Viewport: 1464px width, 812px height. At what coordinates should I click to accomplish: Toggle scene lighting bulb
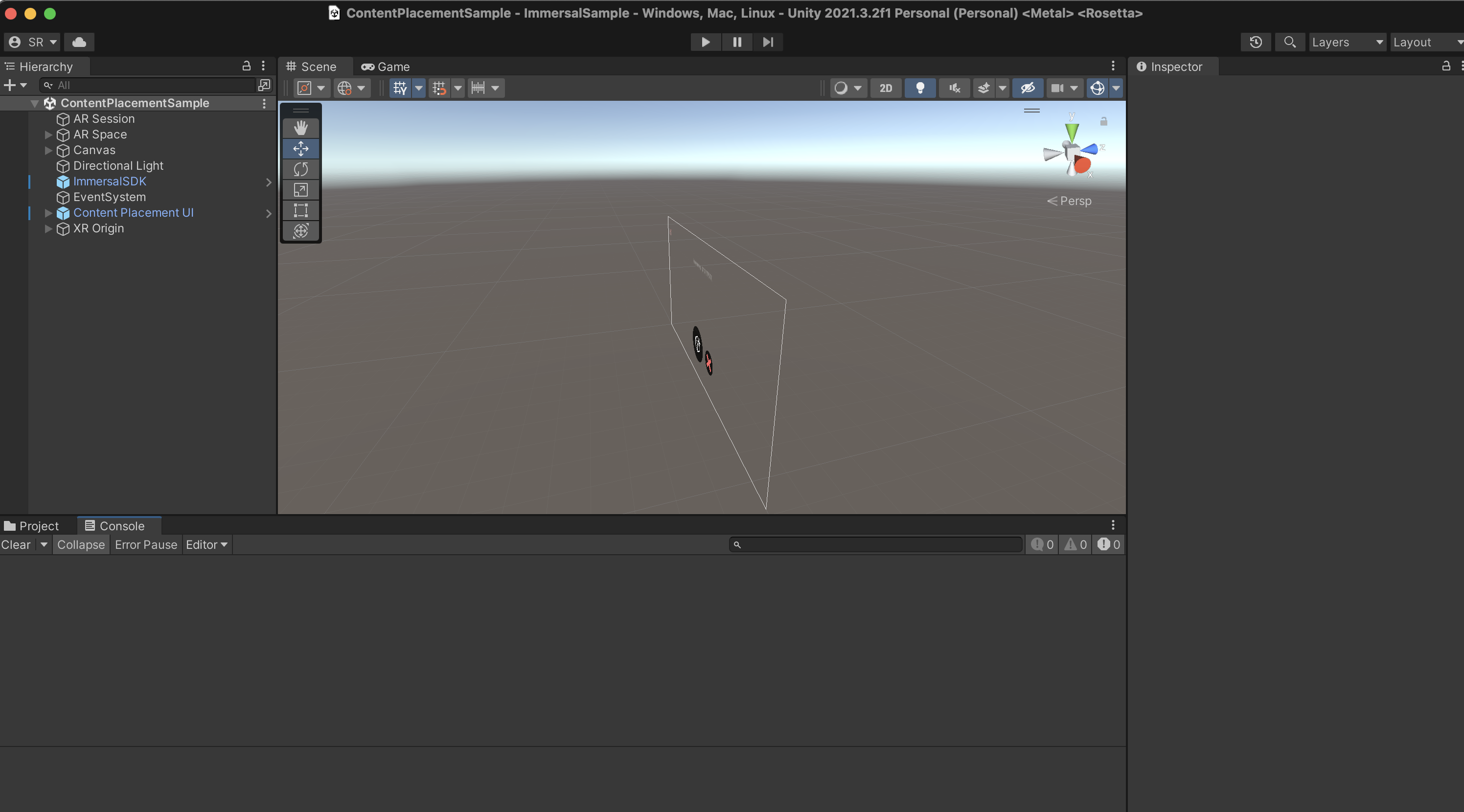click(x=919, y=88)
